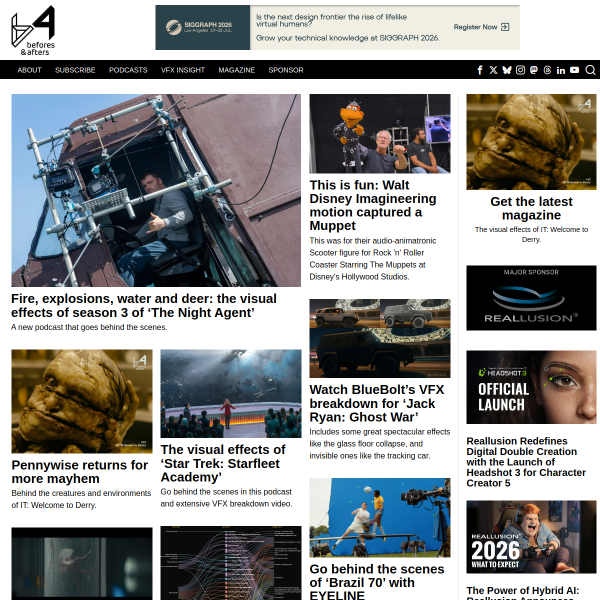Click 'Behind the creatures and environments' summary
The image size is (600, 600).
pos(81,499)
